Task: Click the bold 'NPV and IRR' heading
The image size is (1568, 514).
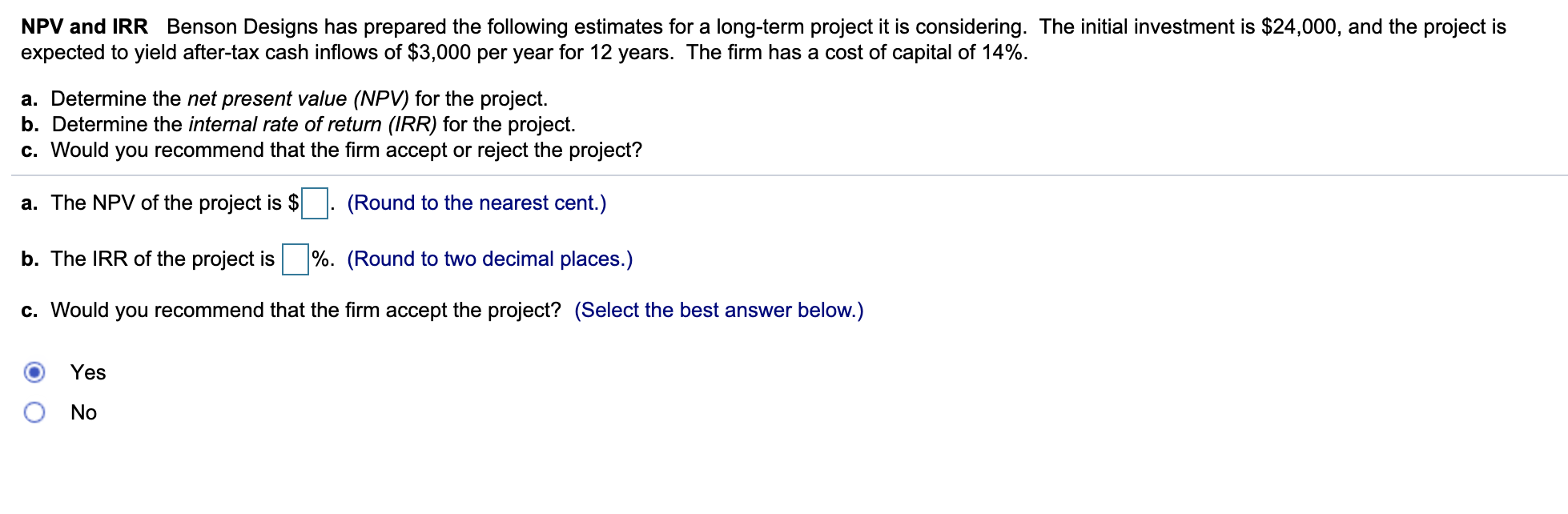Action: click(84, 26)
